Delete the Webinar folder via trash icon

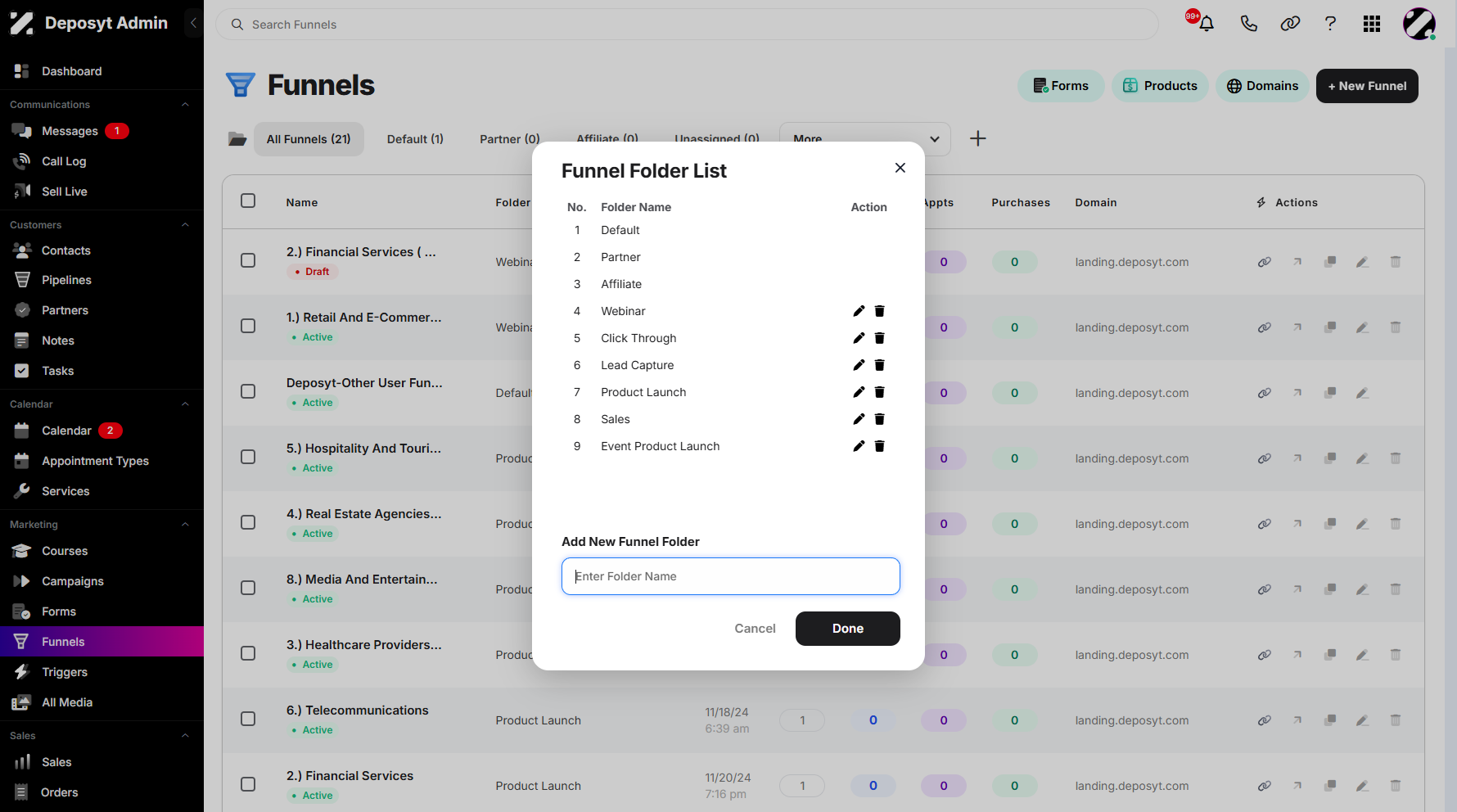pos(880,311)
